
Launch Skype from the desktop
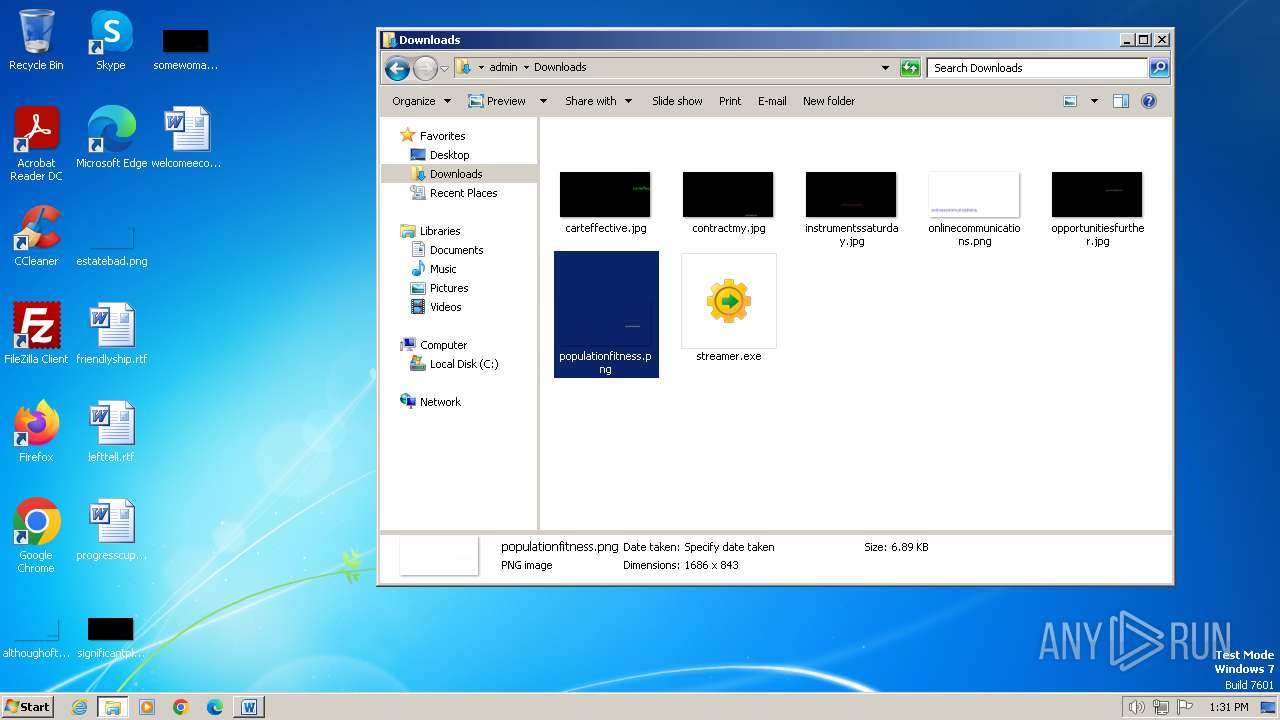click(x=110, y=40)
